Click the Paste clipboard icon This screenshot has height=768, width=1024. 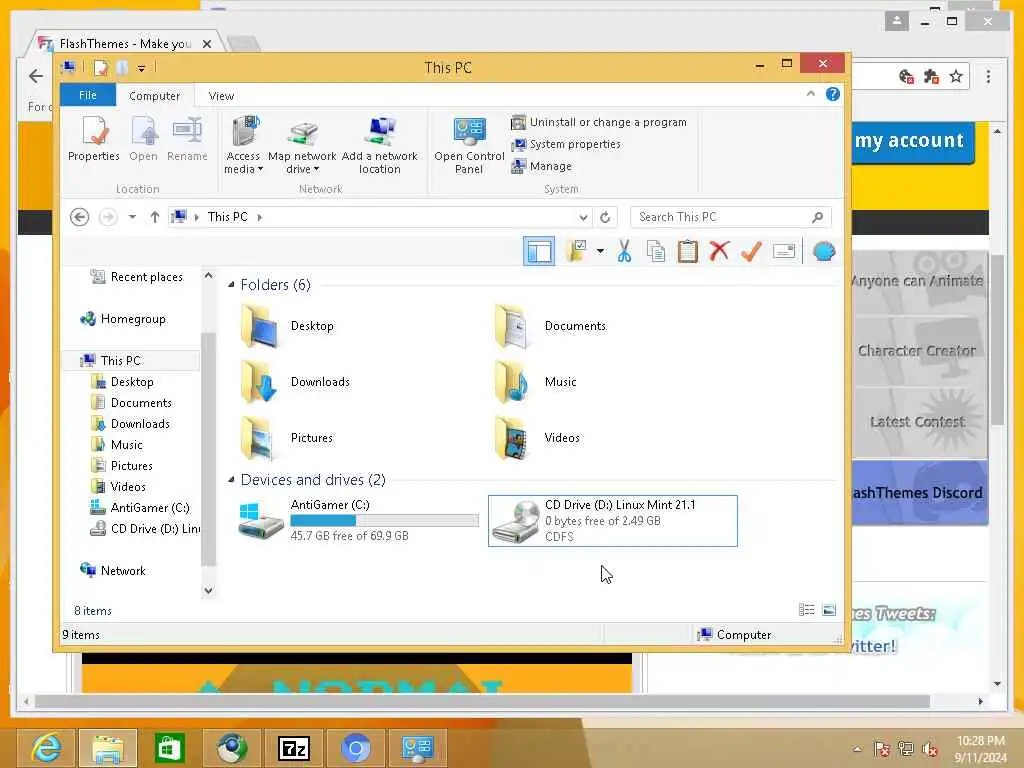tap(688, 251)
